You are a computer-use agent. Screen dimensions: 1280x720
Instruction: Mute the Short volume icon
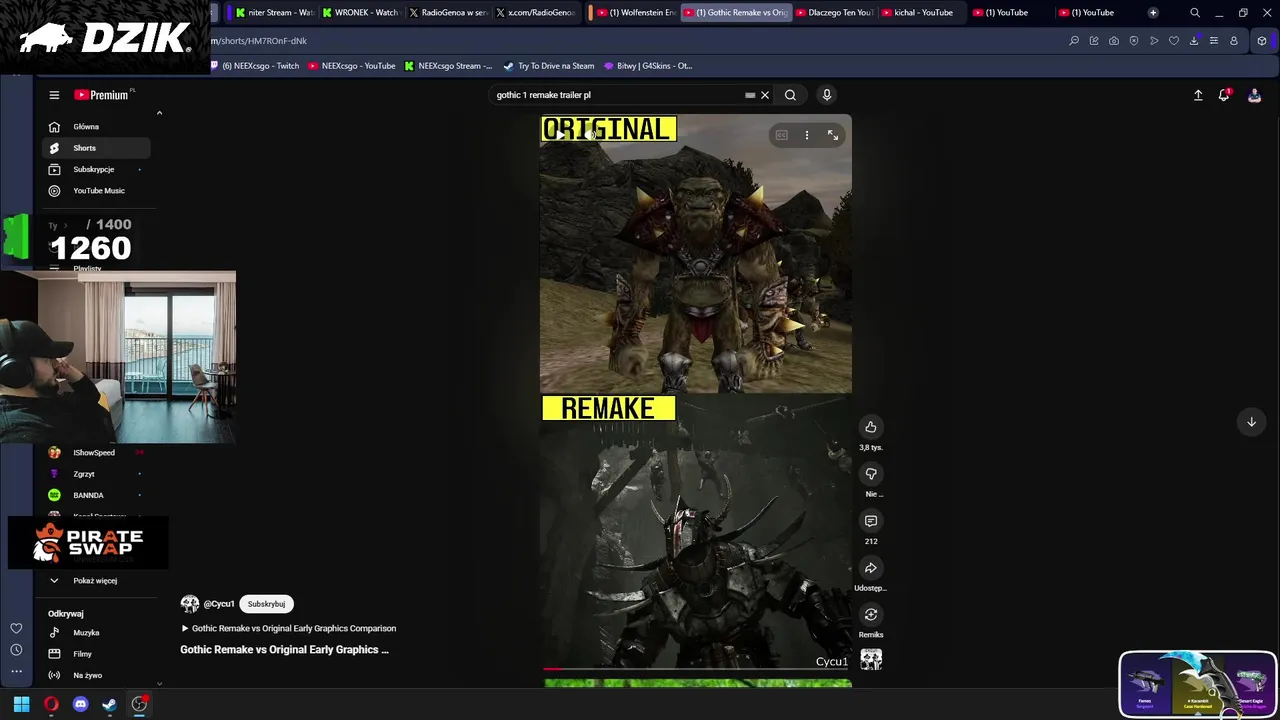(x=590, y=135)
